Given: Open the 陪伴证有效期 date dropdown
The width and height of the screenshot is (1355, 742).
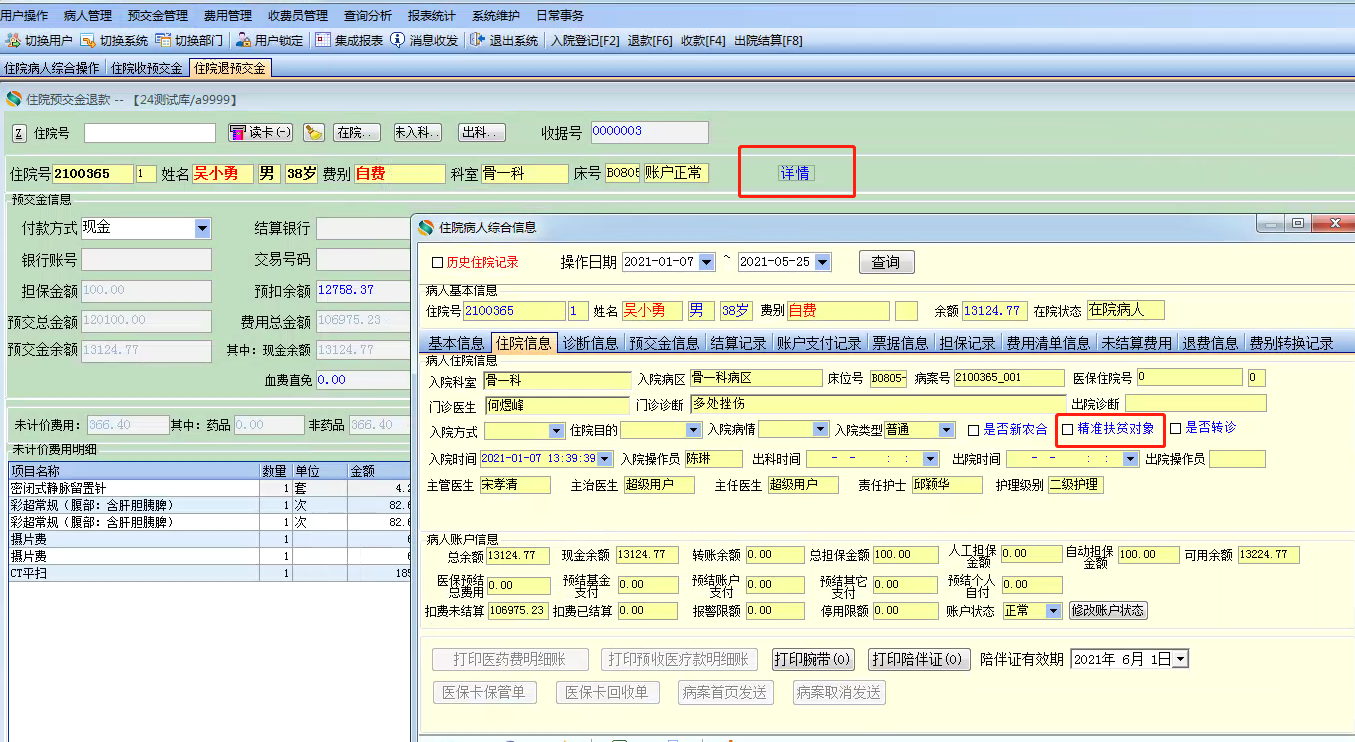Looking at the screenshot, I should (x=1180, y=659).
